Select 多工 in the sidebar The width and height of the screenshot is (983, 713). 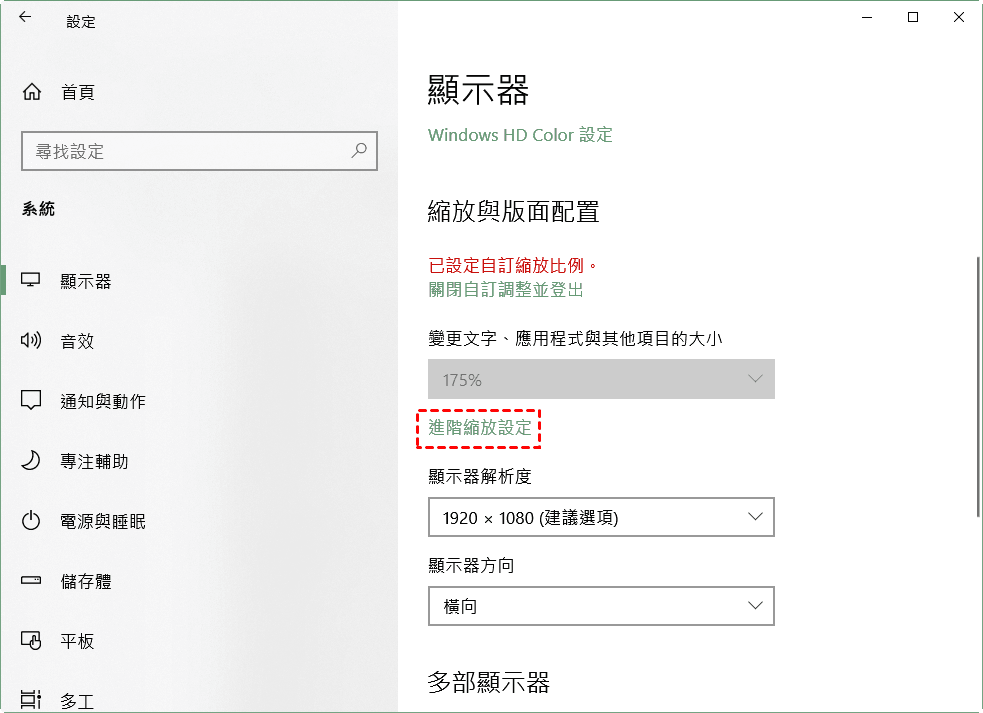[x=77, y=699]
